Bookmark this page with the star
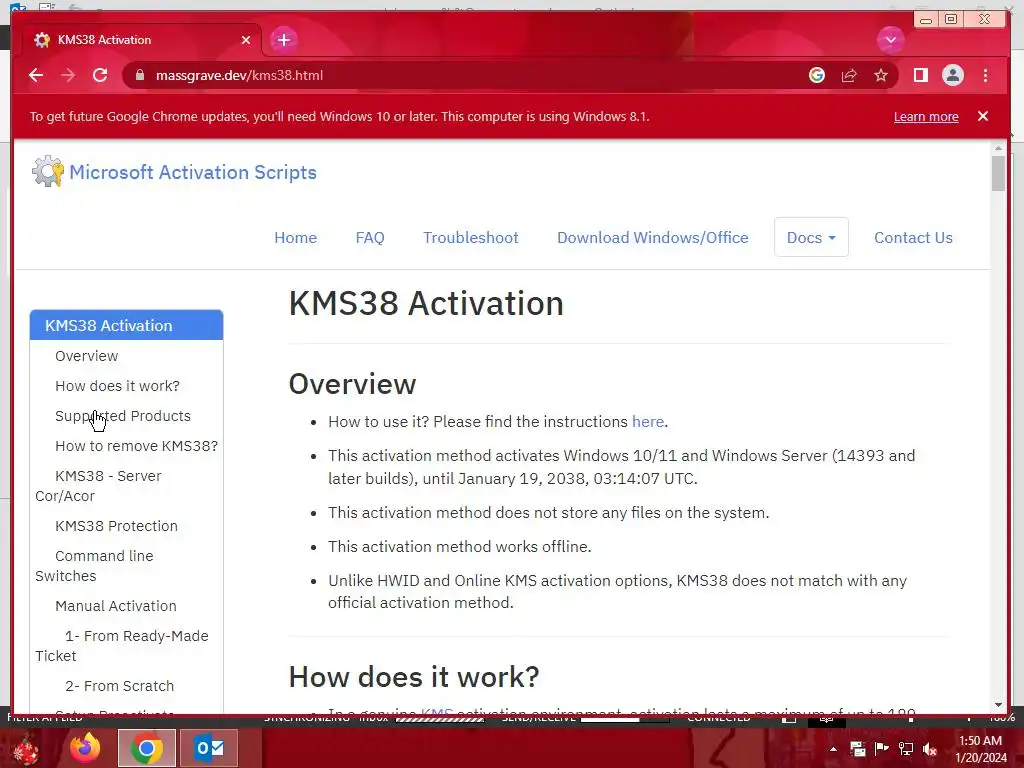Screen dimensions: 1024x768 coord(881,75)
